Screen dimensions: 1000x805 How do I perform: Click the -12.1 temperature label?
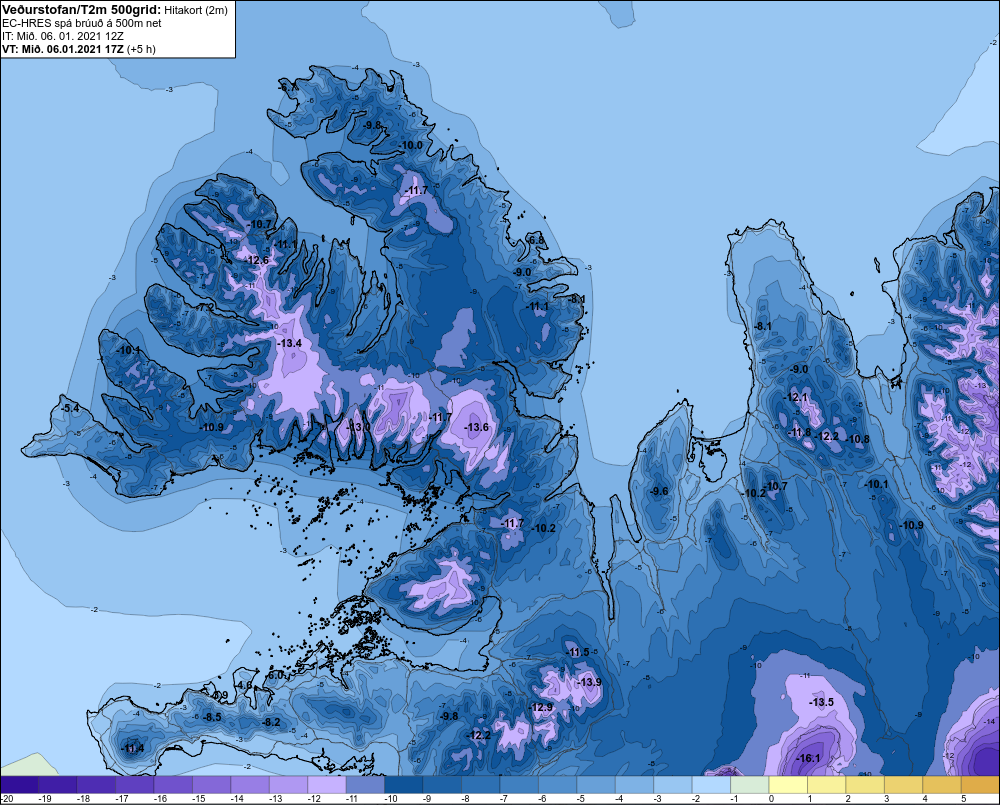click(x=797, y=397)
